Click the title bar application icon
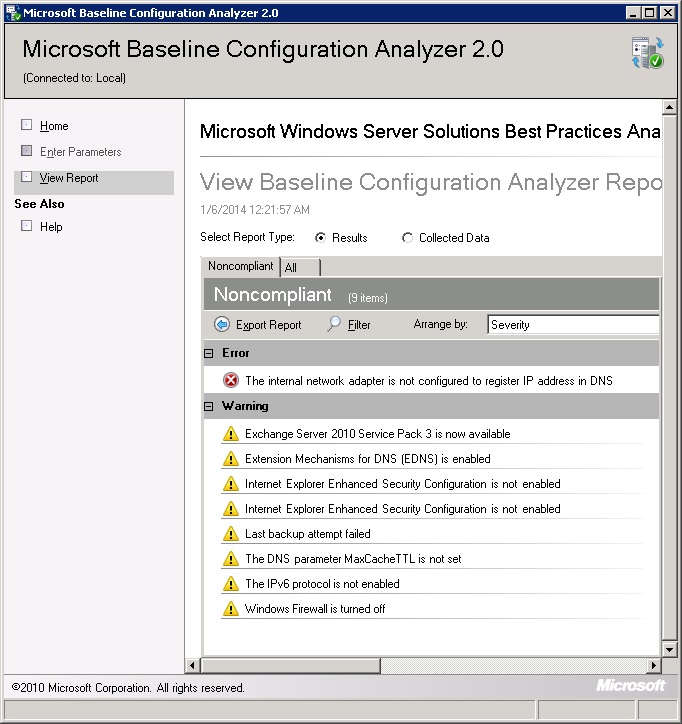 click(13, 13)
